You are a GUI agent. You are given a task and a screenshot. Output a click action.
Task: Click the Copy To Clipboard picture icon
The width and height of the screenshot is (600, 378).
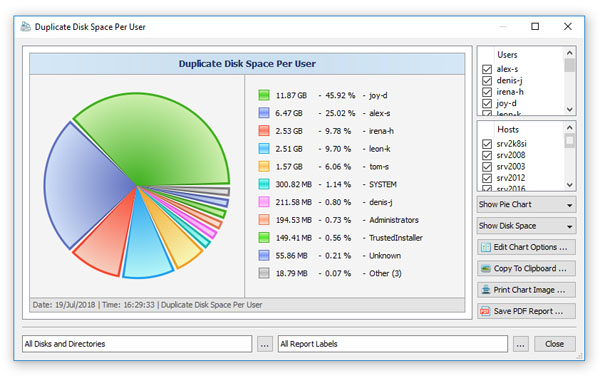point(486,269)
